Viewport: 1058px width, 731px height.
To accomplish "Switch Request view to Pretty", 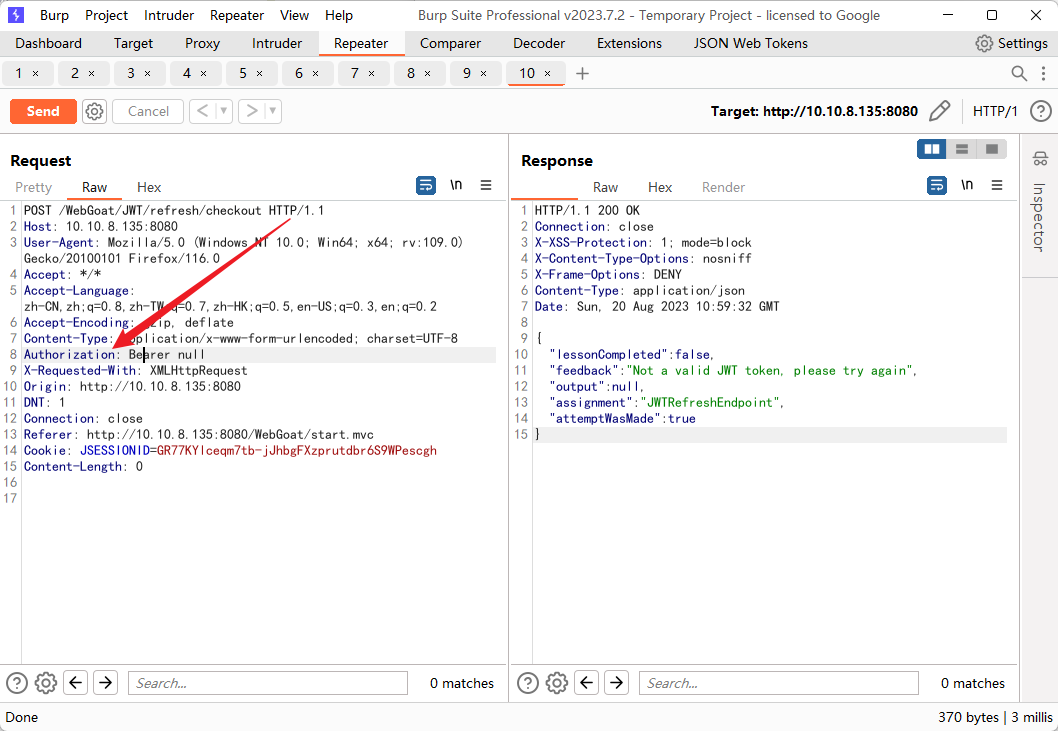I will 33,187.
